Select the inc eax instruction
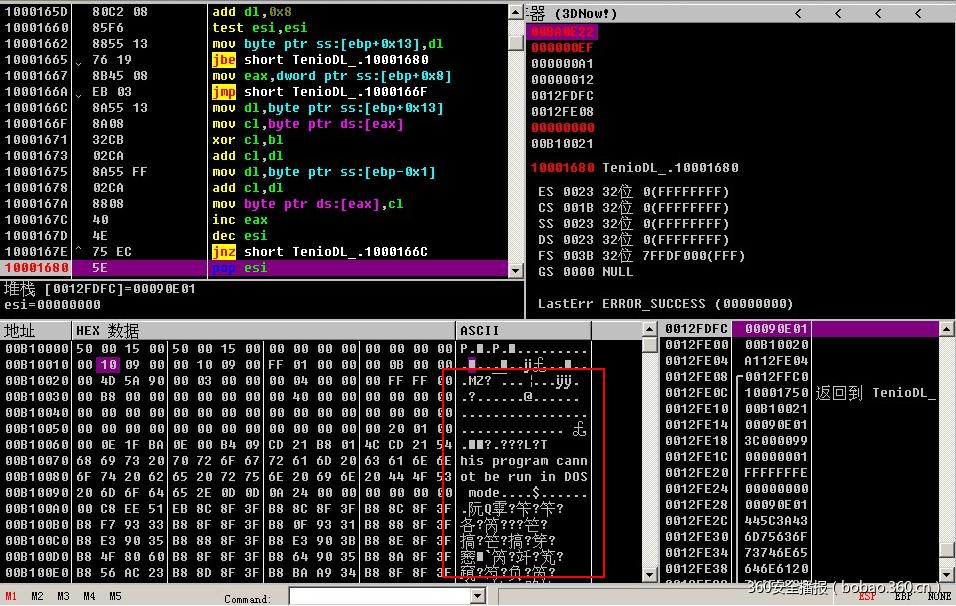 [240, 219]
